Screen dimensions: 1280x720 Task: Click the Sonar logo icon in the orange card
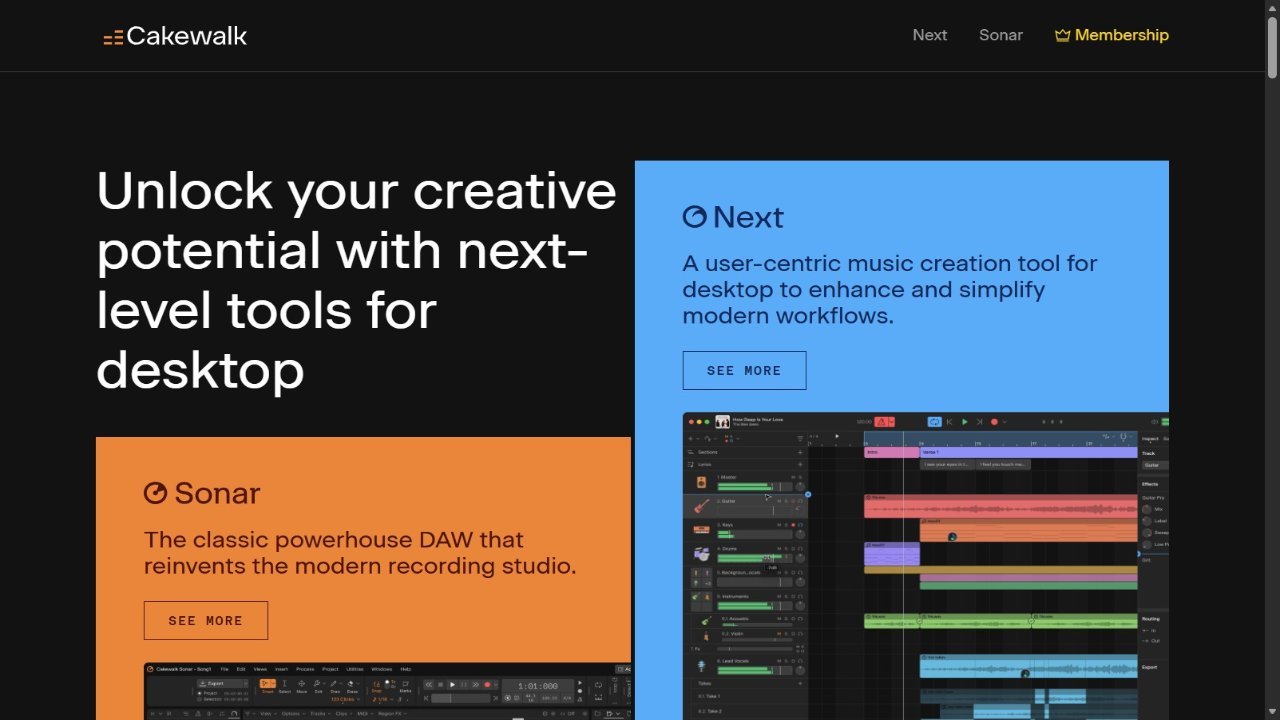155,492
